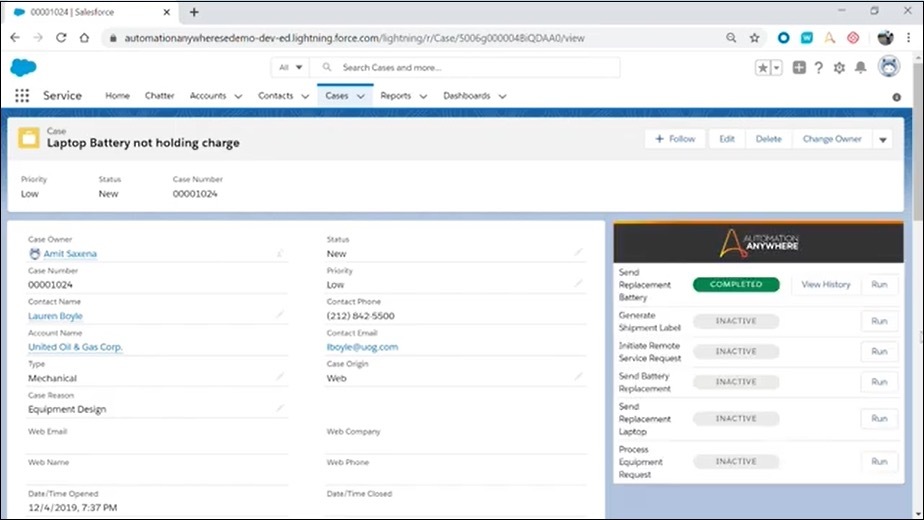Click the blue circle browser extension

pos(783,38)
